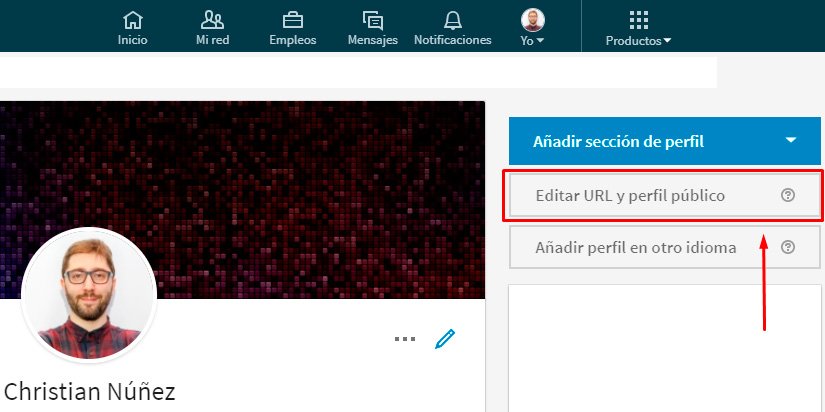Open the three-dot more options icon

(404, 339)
